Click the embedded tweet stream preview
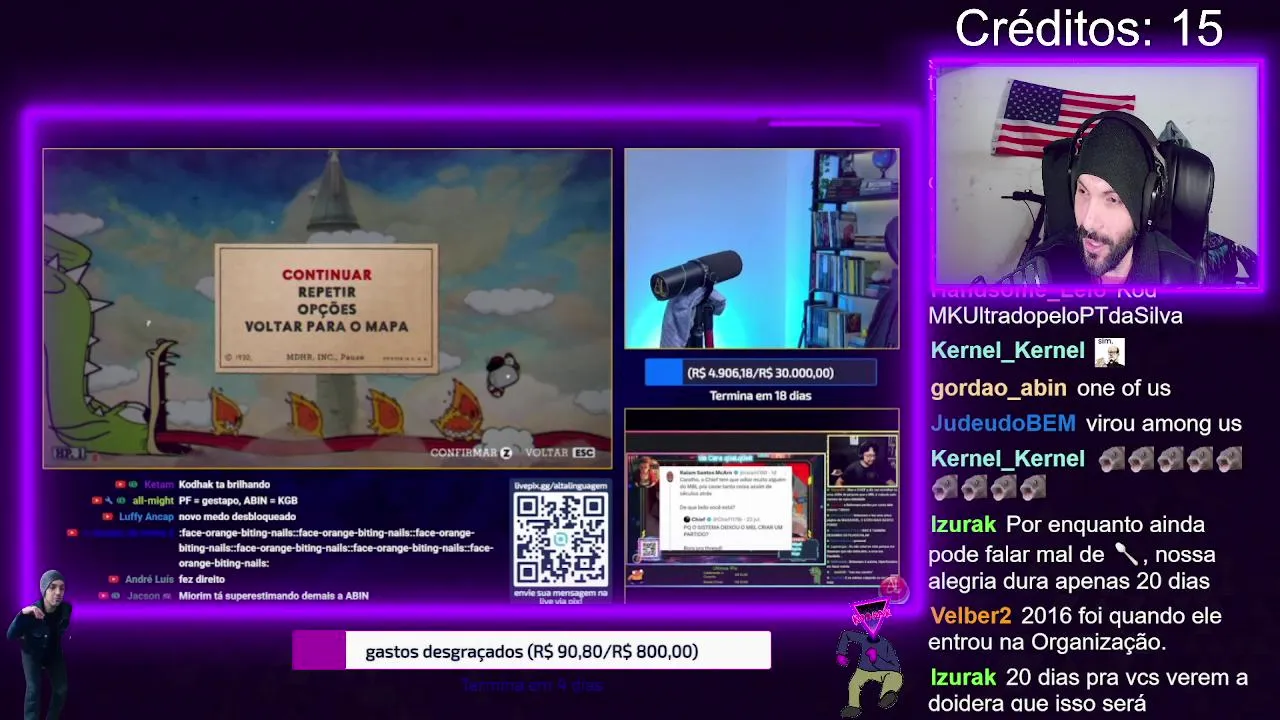Screen dimensions: 1280x720 pos(762,508)
